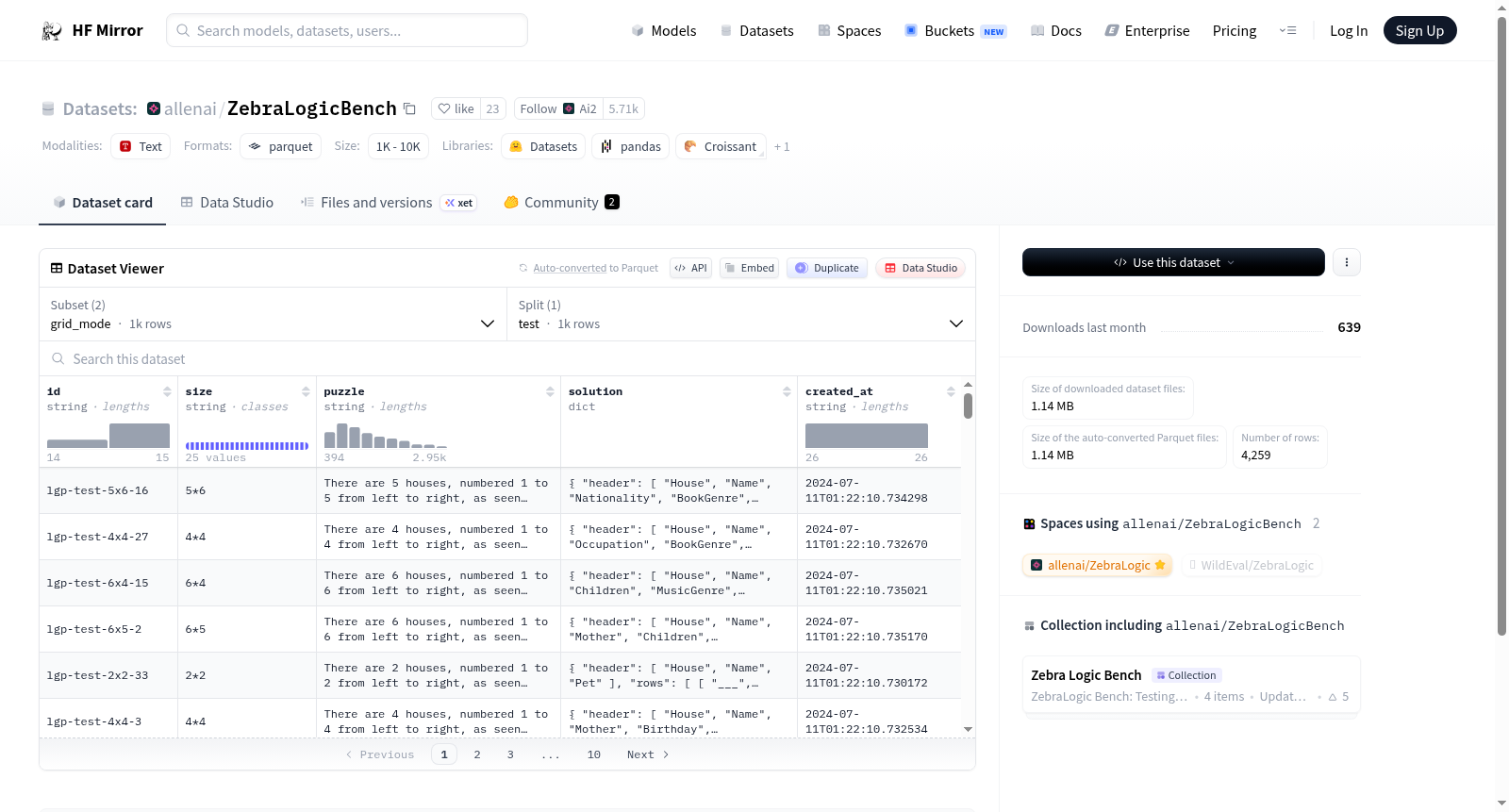Click Next page in pagination

[648, 754]
